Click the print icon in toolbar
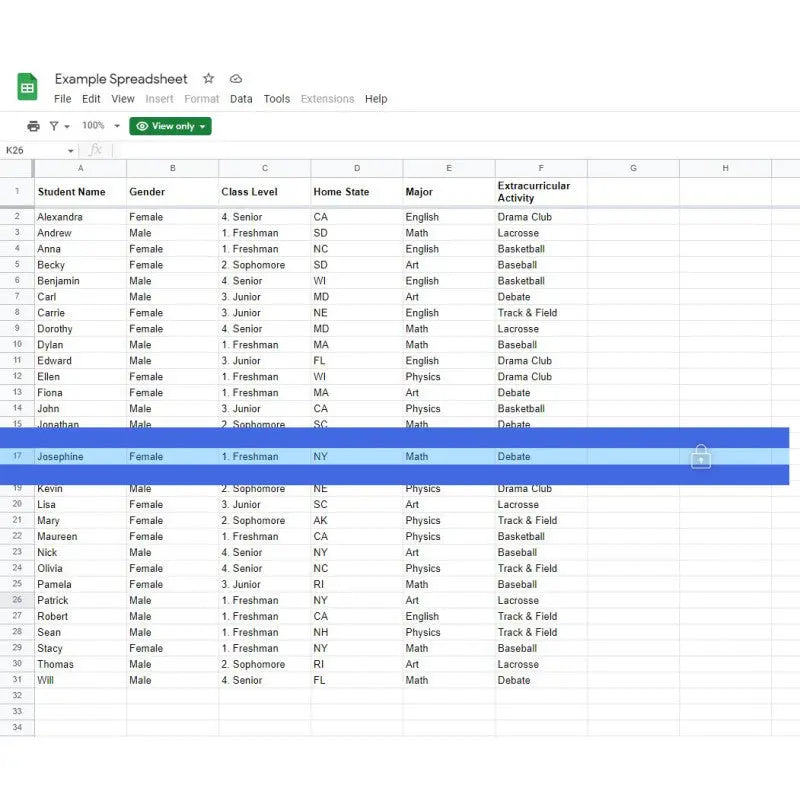Image resolution: width=800 pixels, height=800 pixels. click(33, 126)
